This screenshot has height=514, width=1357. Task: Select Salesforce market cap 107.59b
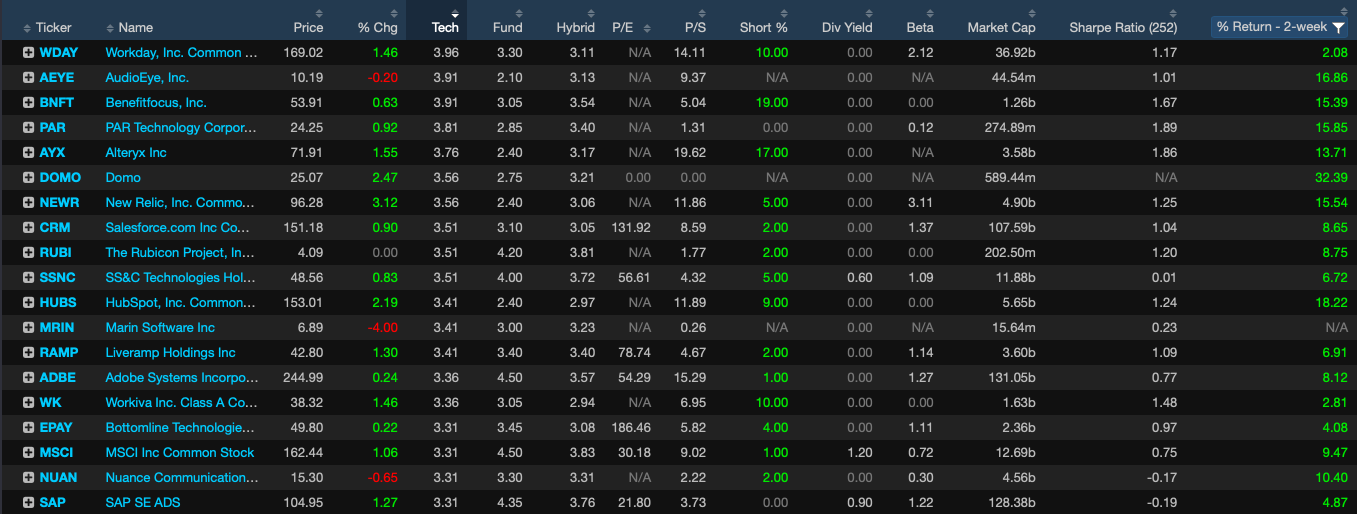coord(1012,227)
